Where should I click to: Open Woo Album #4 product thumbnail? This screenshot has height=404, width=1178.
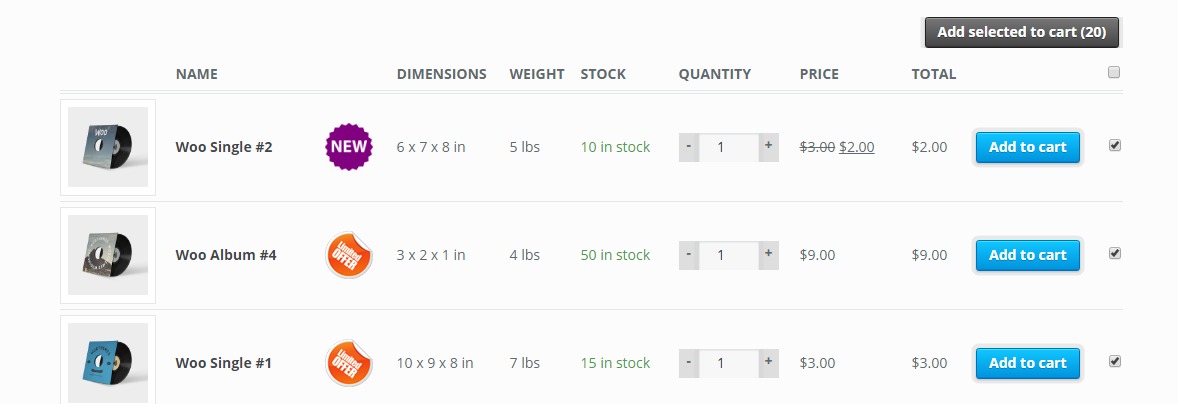[x=108, y=255]
